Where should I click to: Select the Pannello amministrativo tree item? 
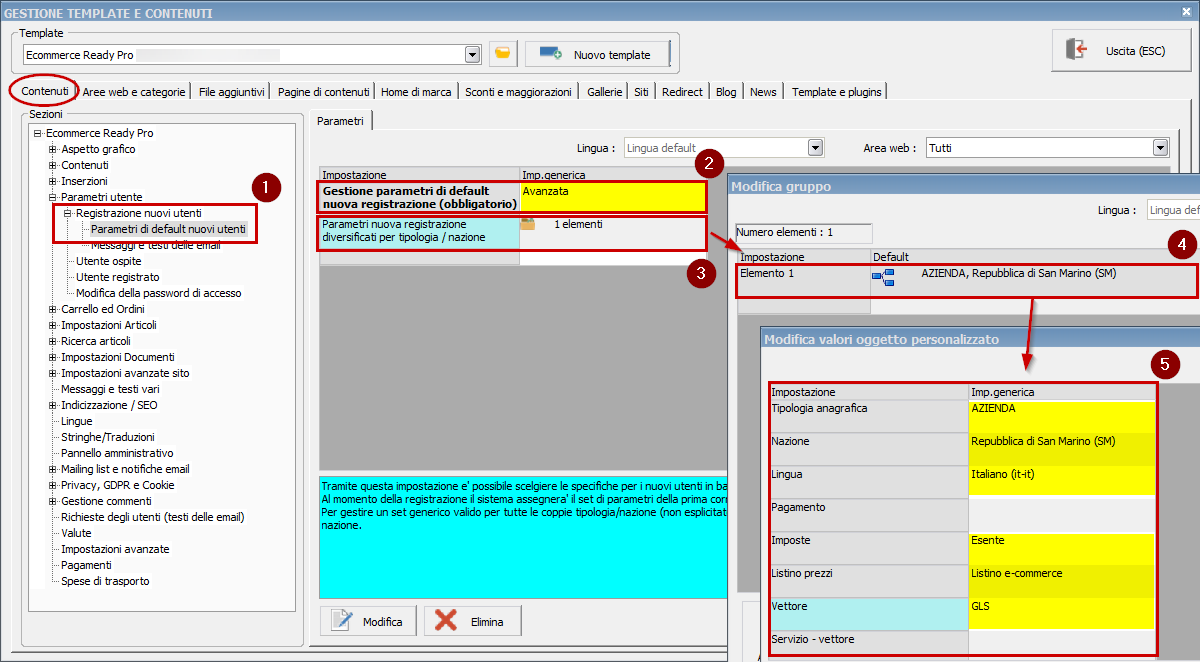click(117, 453)
